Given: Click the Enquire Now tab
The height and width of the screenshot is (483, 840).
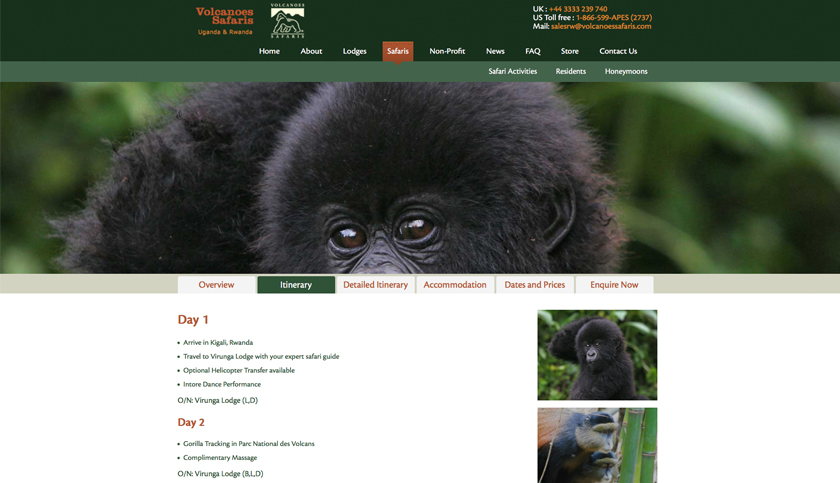Looking at the screenshot, I should pyautogui.click(x=614, y=285).
